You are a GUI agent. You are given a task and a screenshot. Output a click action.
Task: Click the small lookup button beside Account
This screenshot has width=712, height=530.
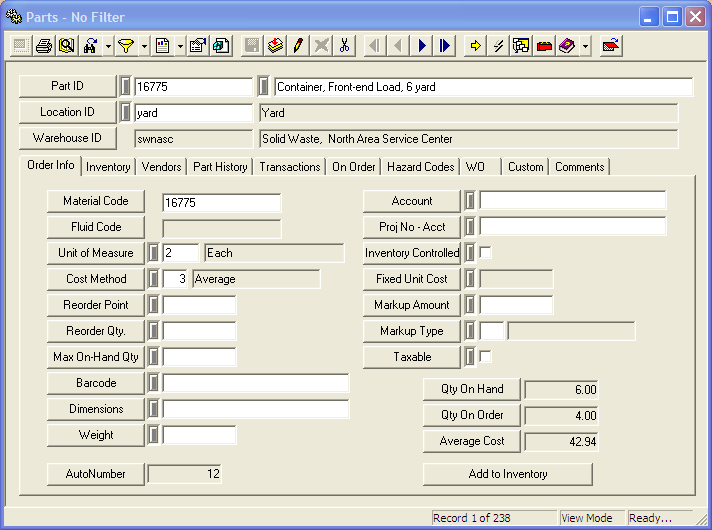pos(470,201)
